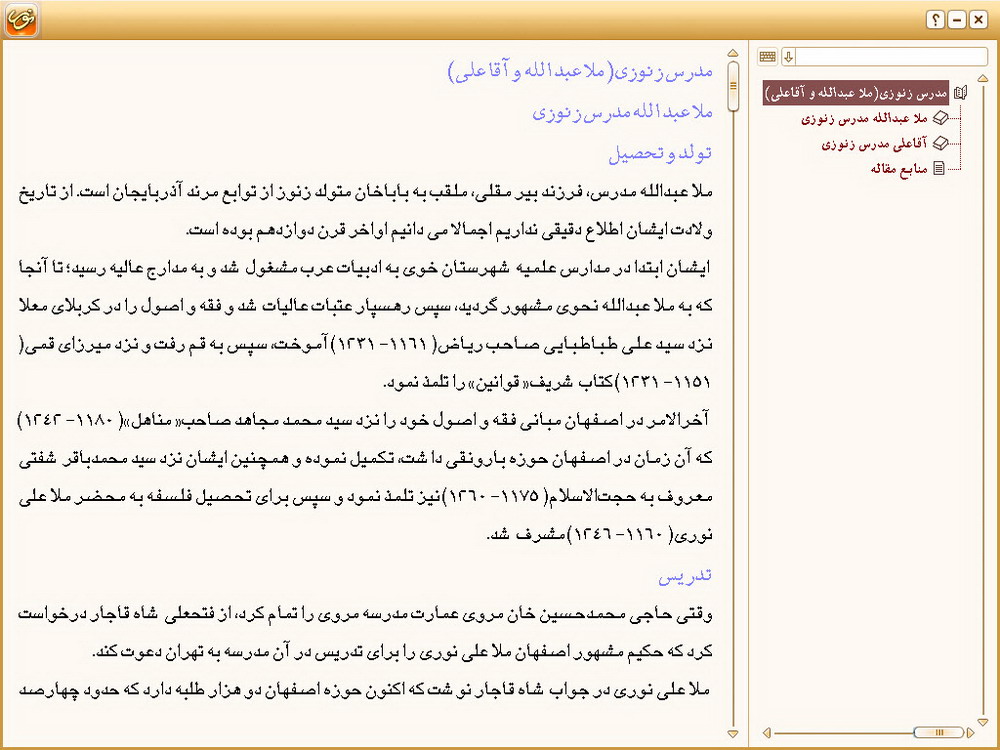Open the virtual keyboard icon
Image resolution: width=1000 pixels, height=750 pixels.
tap(767, 57)
